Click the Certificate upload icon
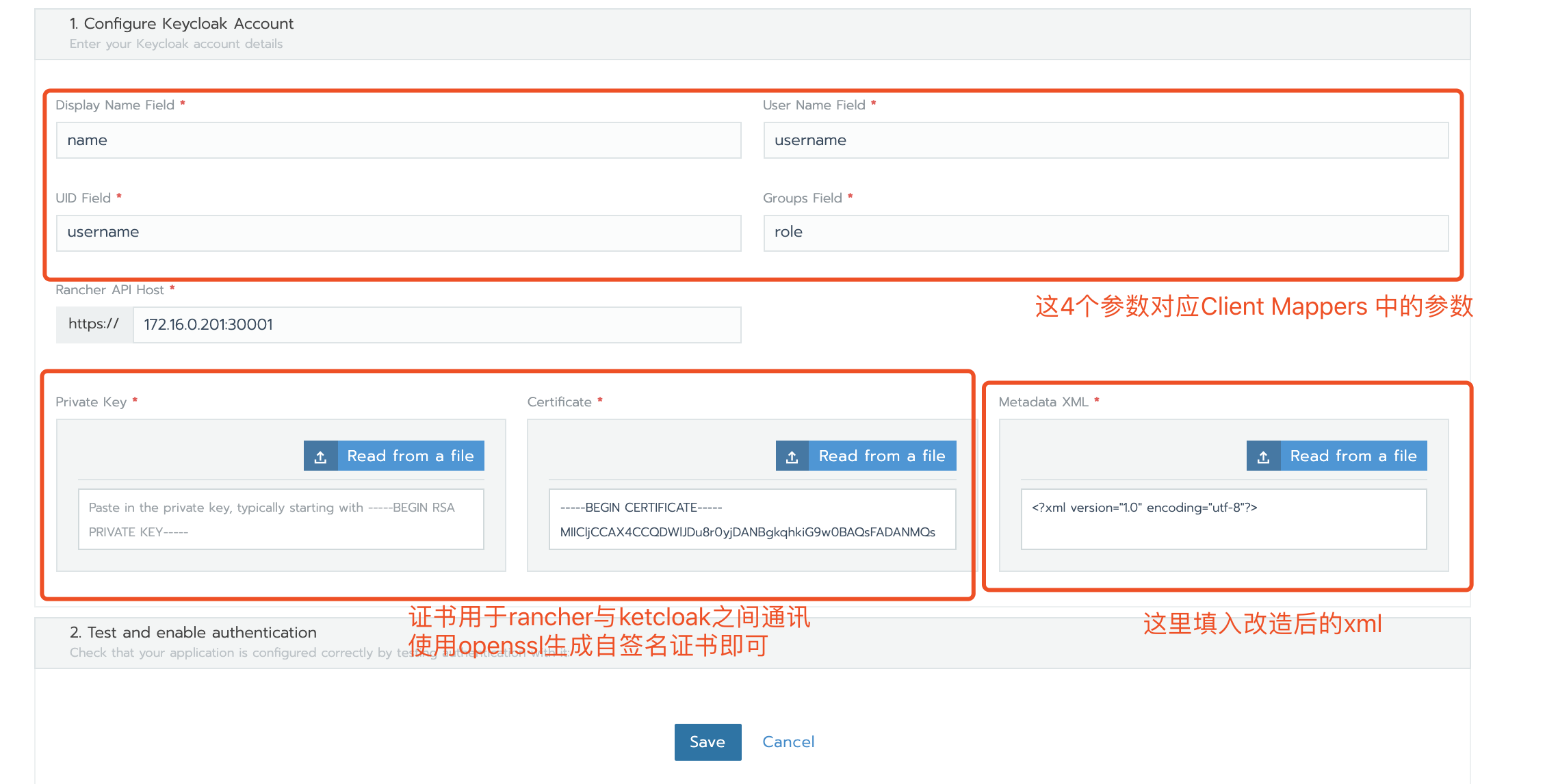The width and height of the screenshot is (1545, 784). [792, 456]
